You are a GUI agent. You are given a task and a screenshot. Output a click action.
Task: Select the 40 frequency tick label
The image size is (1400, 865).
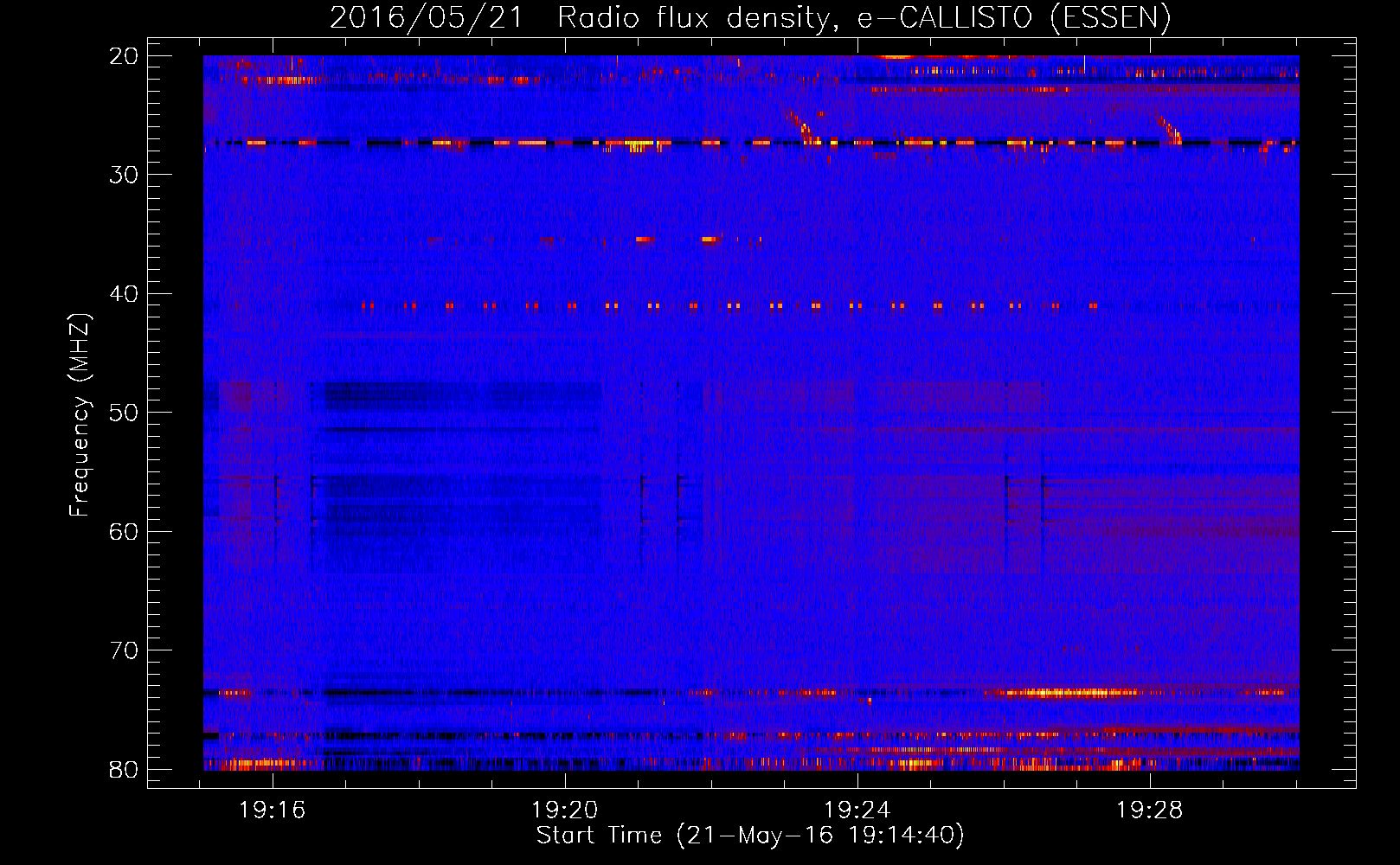pyautogui.click(x=124, y=294)
